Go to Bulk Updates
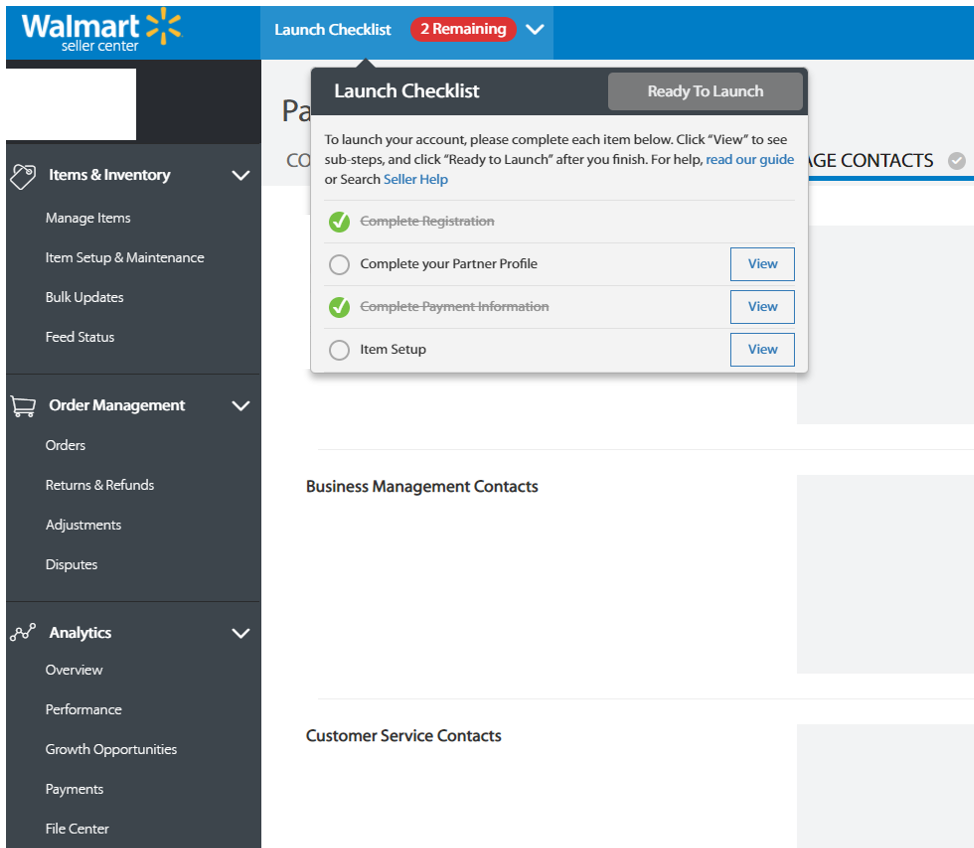 pos(84,298)
